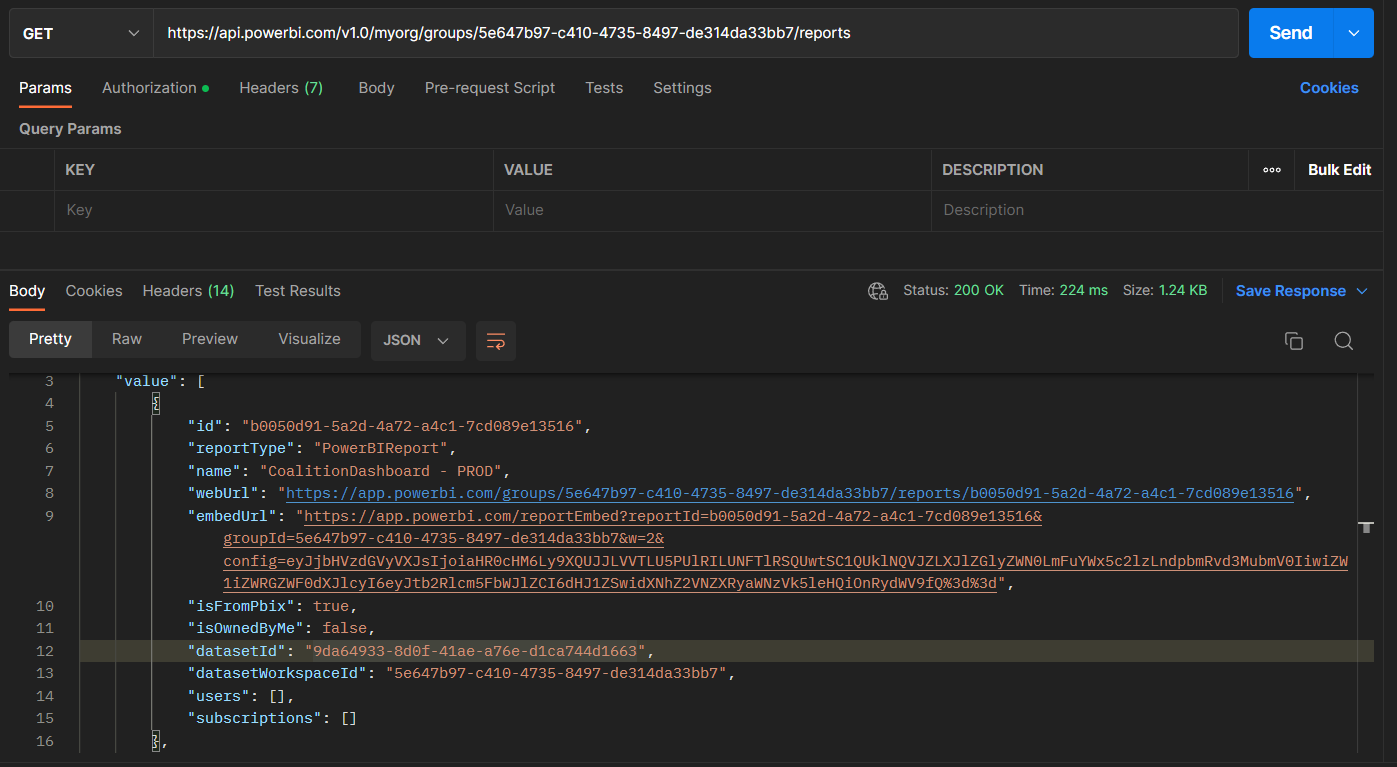Expand the Save Response dropdown arrow
Viewport: 1397px width, 767px height.
pyautogui.click(x=1361, y=291)
